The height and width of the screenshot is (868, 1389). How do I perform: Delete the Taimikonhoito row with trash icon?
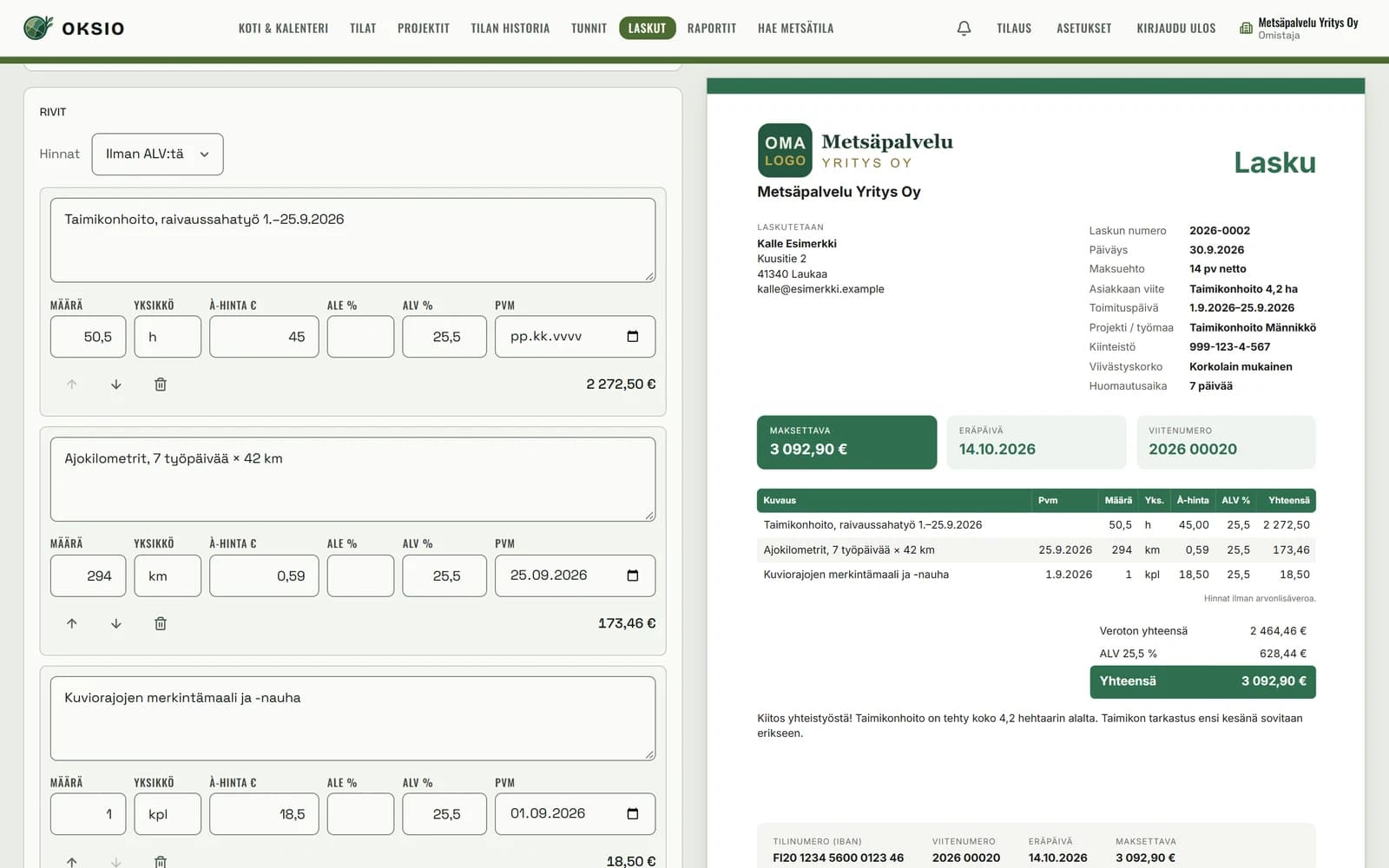(161, 385)
